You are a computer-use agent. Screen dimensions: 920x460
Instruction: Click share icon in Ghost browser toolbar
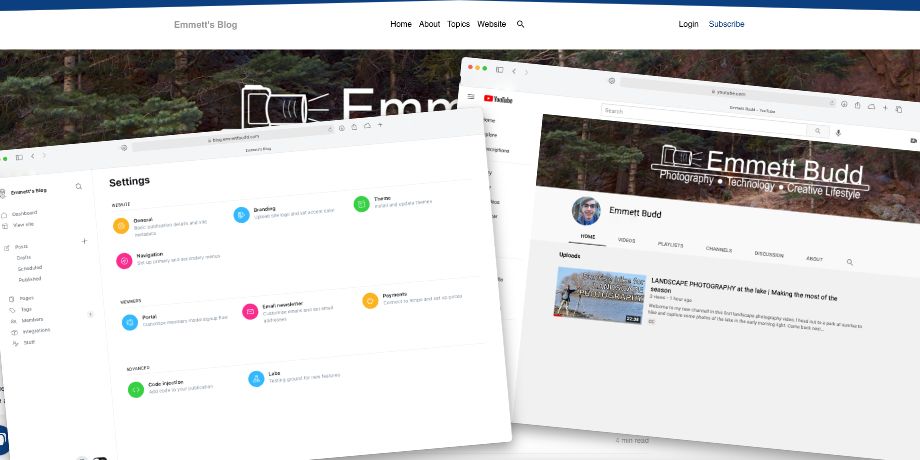click(354, 127)
